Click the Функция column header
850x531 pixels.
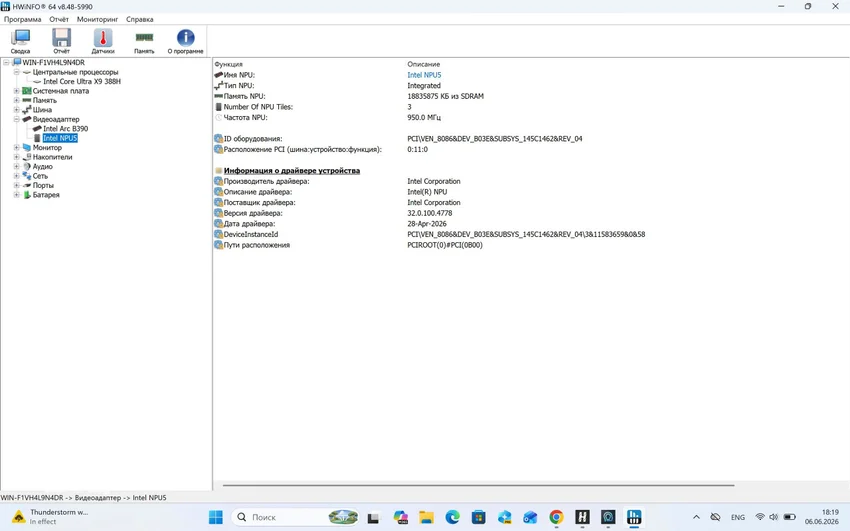[x=228, y=64]
